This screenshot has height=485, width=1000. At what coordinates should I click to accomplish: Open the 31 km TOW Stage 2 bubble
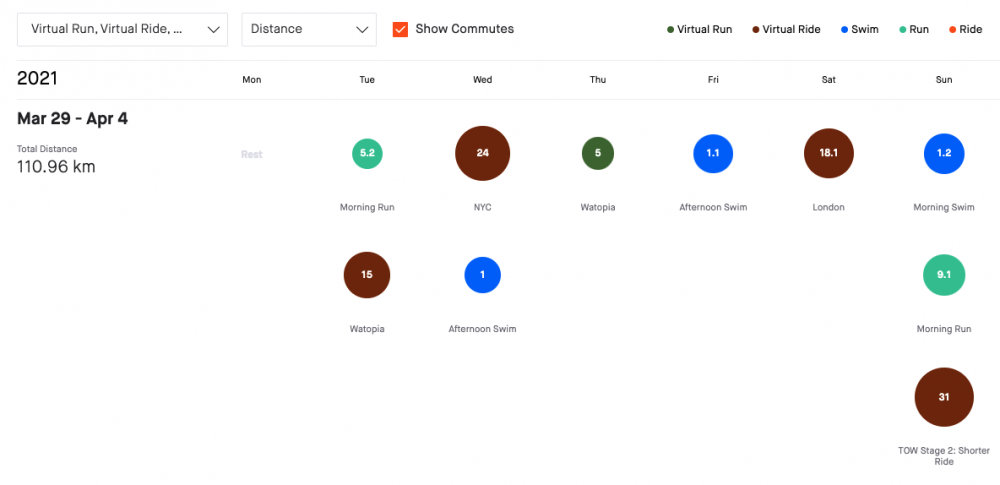coord(943,397)
